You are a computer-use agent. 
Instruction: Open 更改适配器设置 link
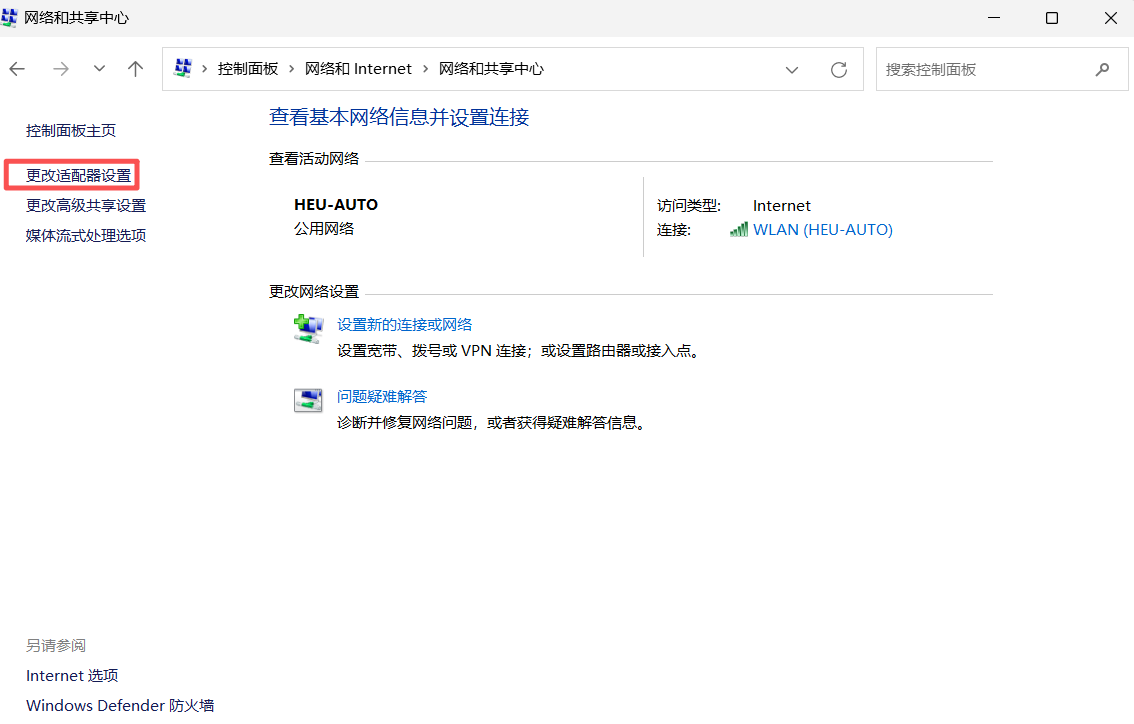[79, 176]
